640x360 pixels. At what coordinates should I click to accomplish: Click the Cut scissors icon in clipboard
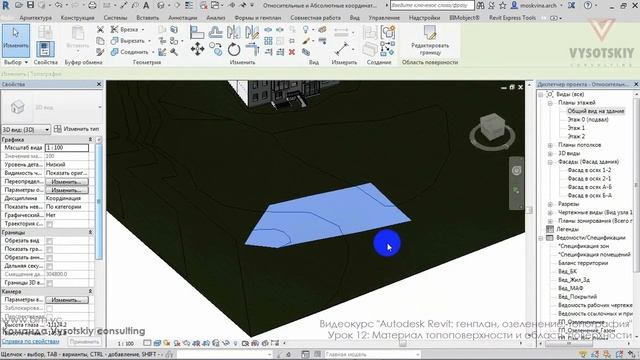[x=100, y=29]
